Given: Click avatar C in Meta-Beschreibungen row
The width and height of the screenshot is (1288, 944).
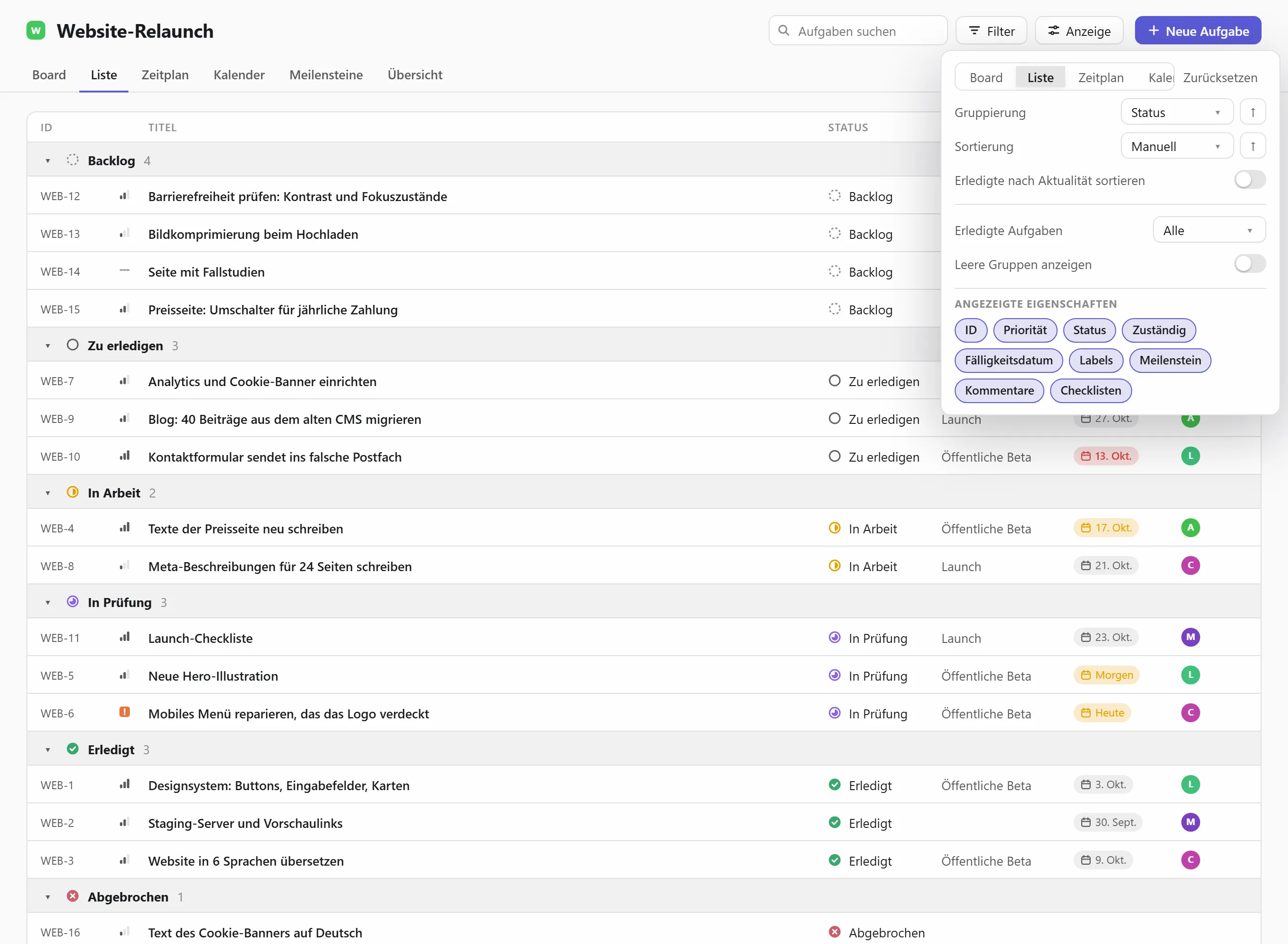Looking at the screenshot, I should click(1190, 566).
